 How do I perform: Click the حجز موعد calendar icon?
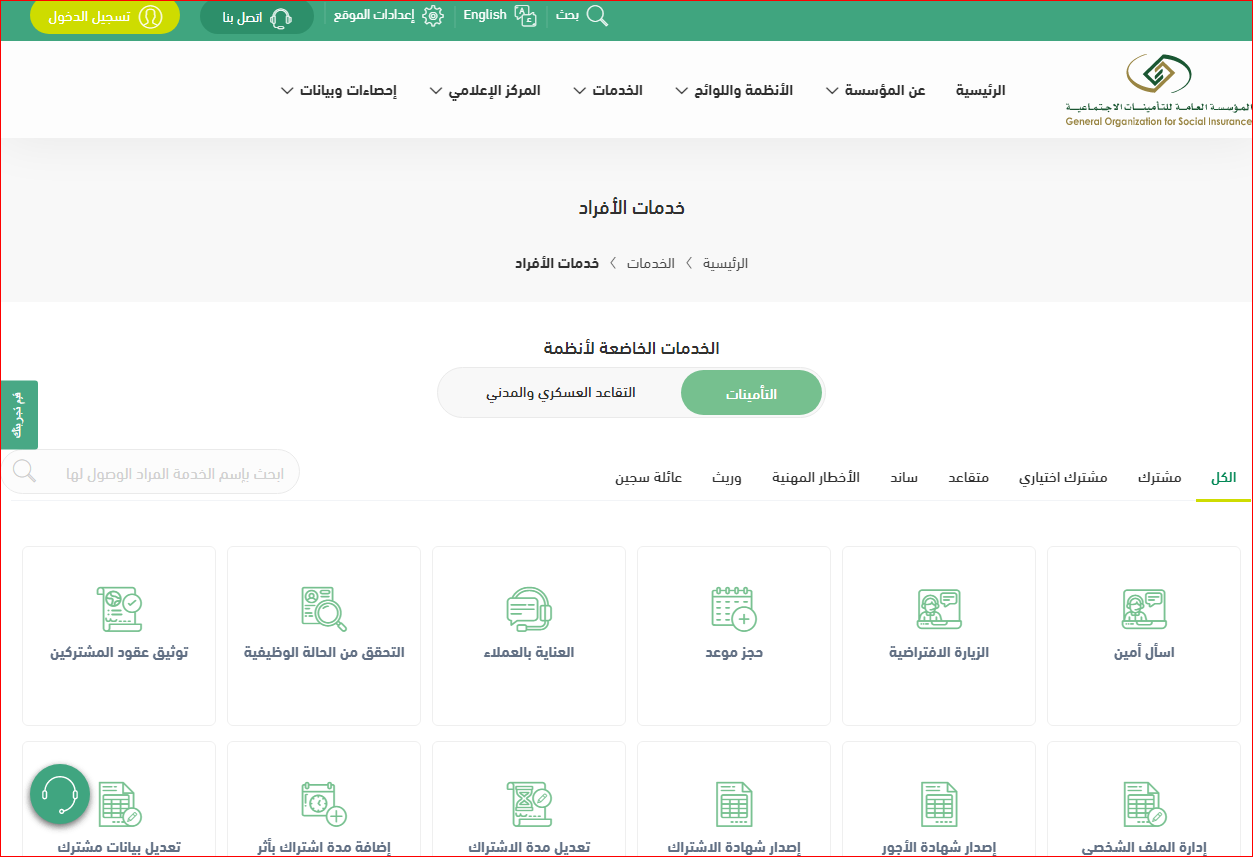733,609
